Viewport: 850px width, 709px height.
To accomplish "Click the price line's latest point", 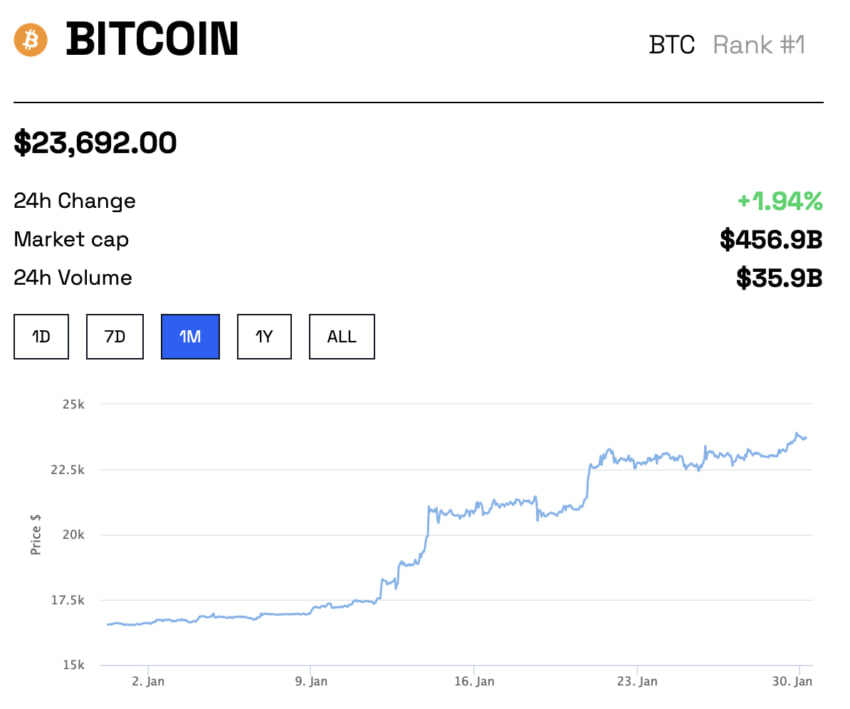I will (x=806, y=438).
